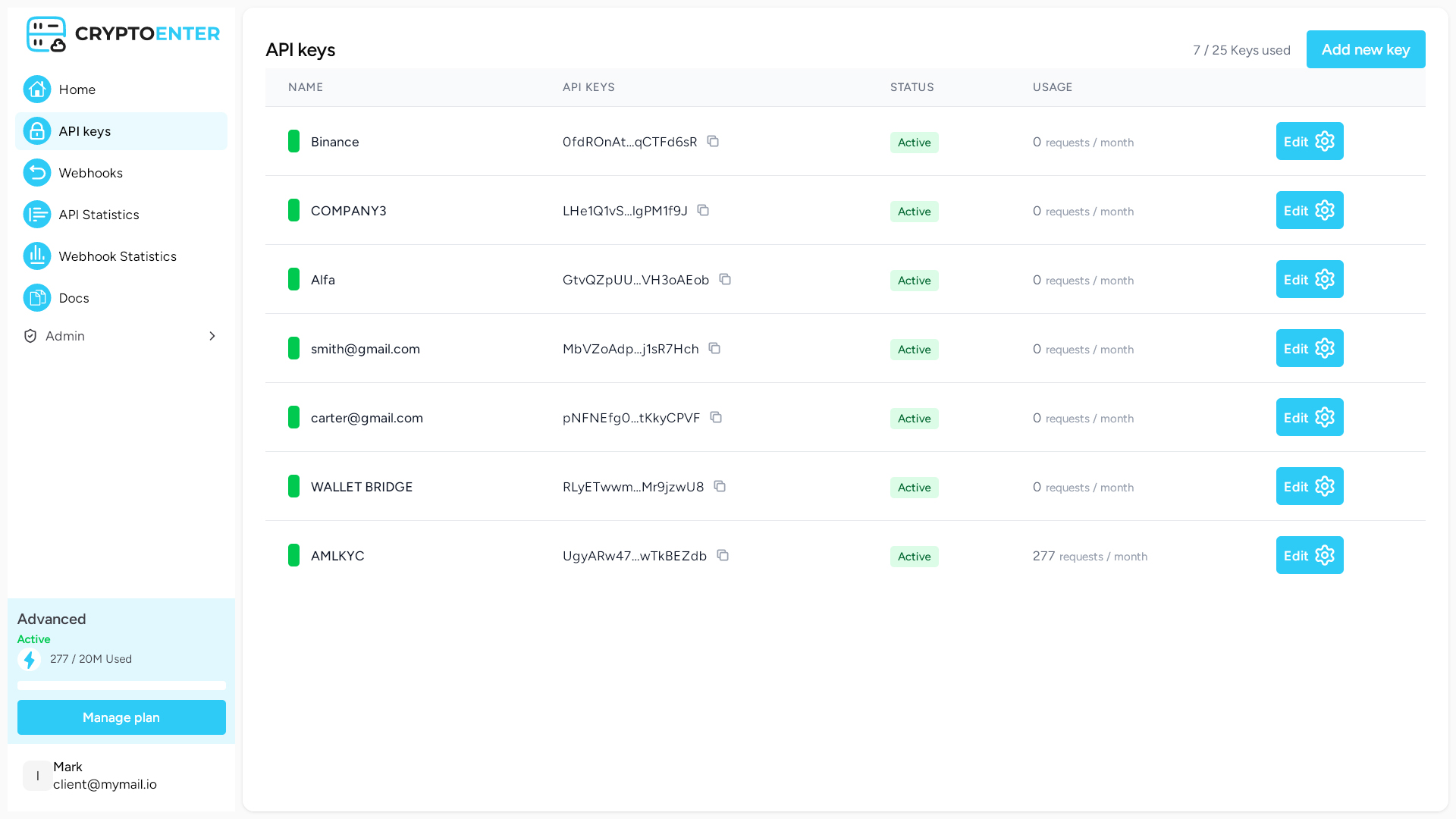Click the Add new key button

[1365, 49]
